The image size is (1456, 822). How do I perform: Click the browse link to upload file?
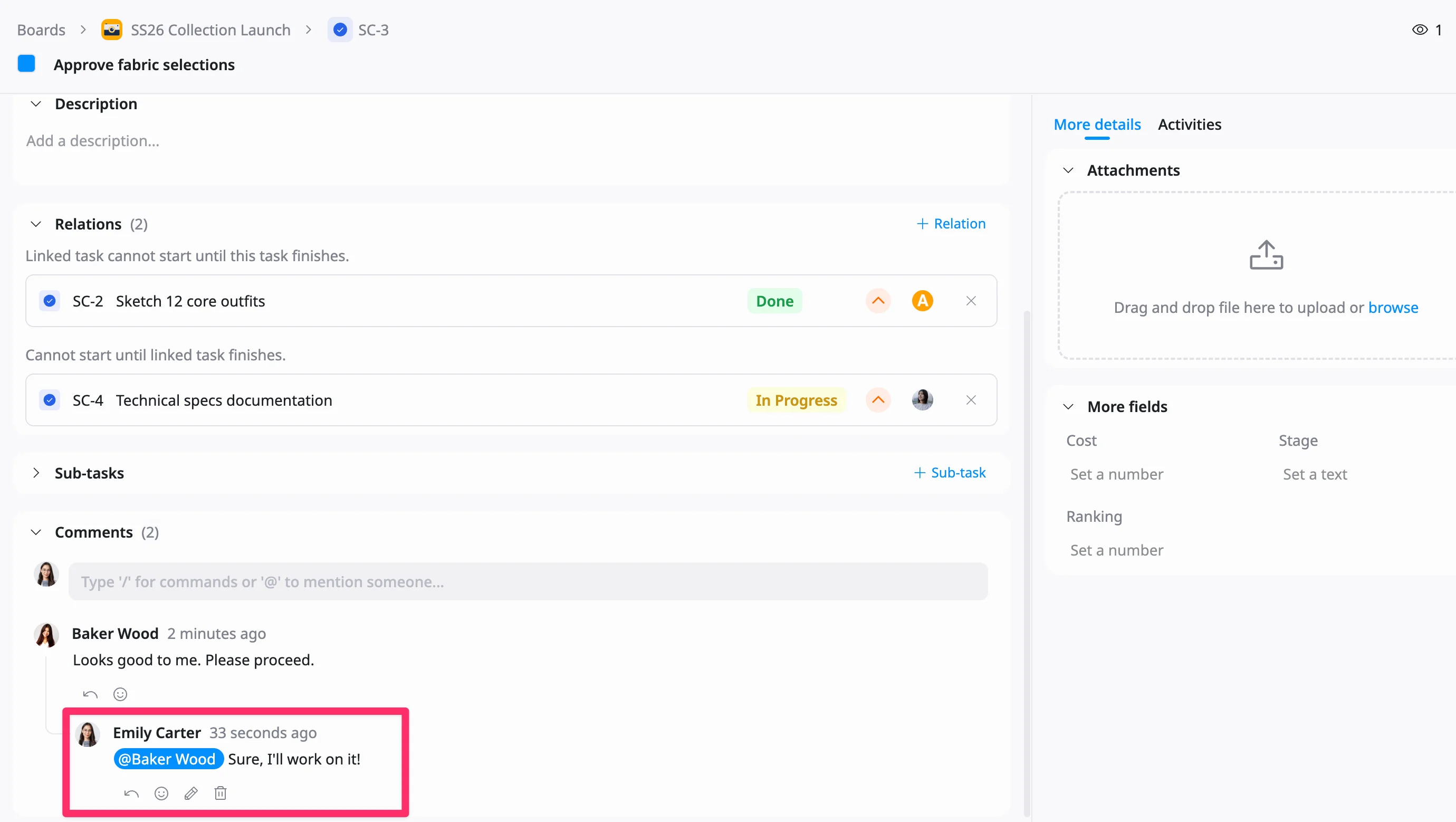point(1393,308)
